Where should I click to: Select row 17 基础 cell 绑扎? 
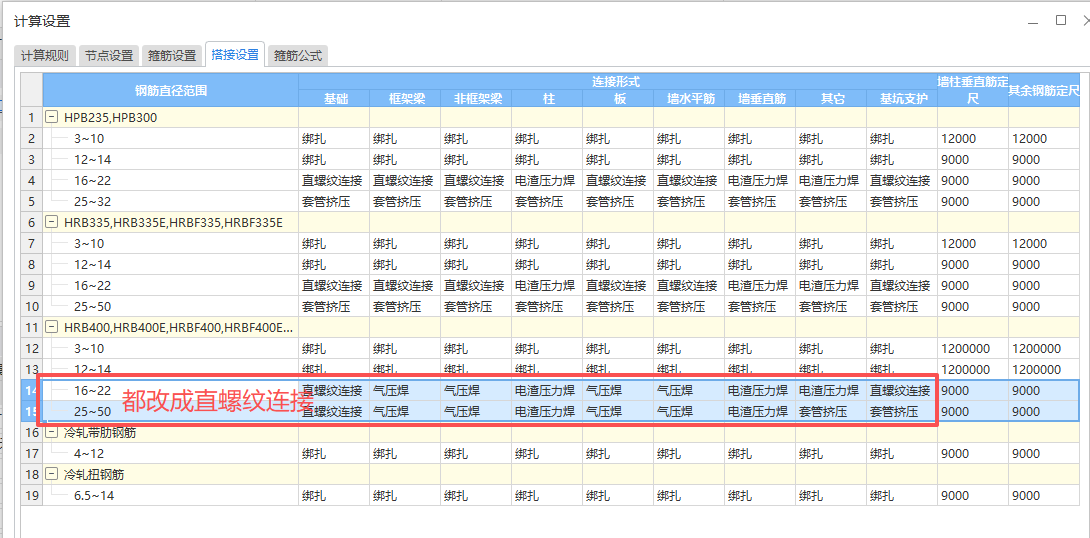334,454
